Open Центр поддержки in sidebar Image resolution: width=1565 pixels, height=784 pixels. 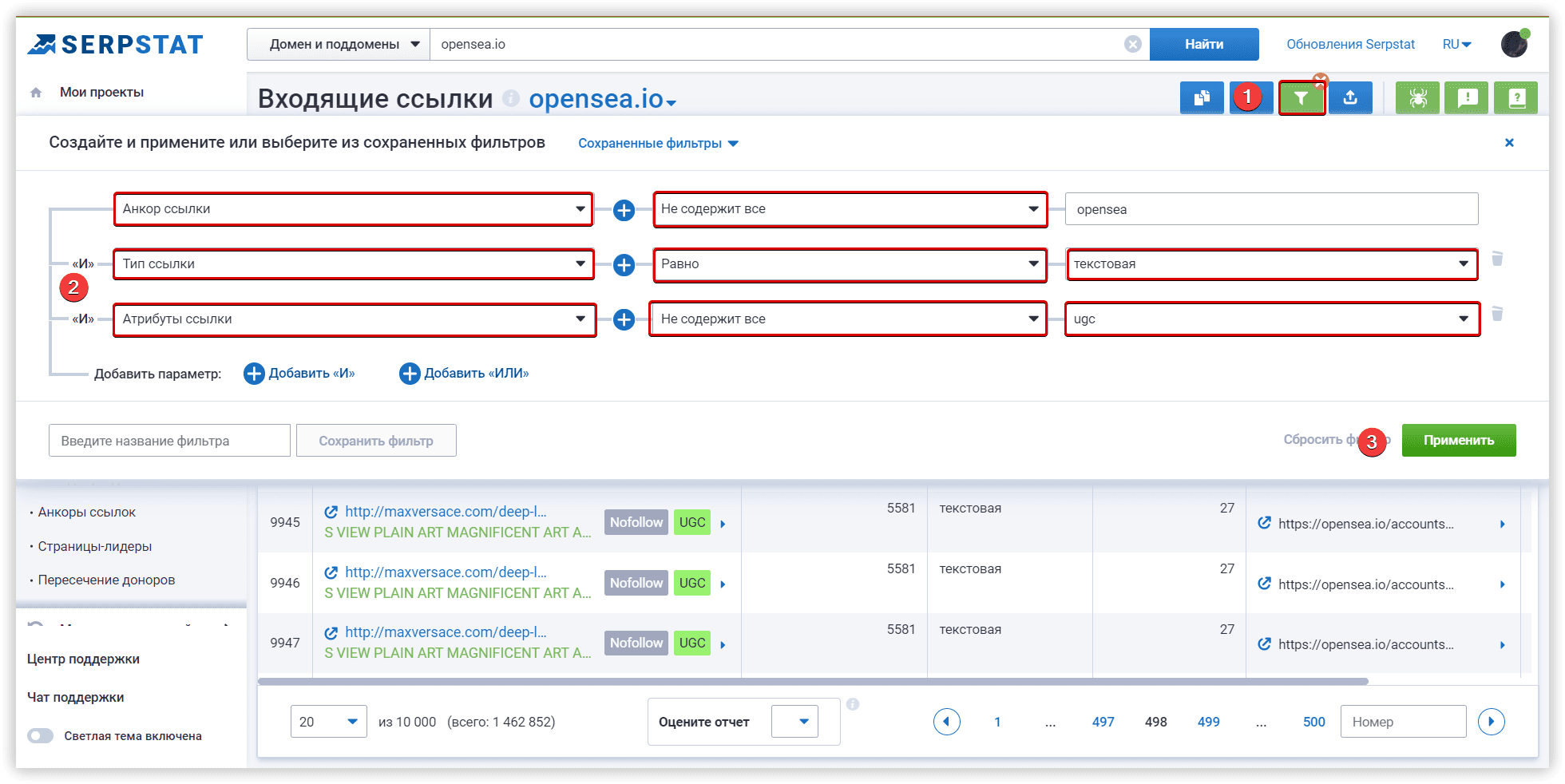coord(83,659)
